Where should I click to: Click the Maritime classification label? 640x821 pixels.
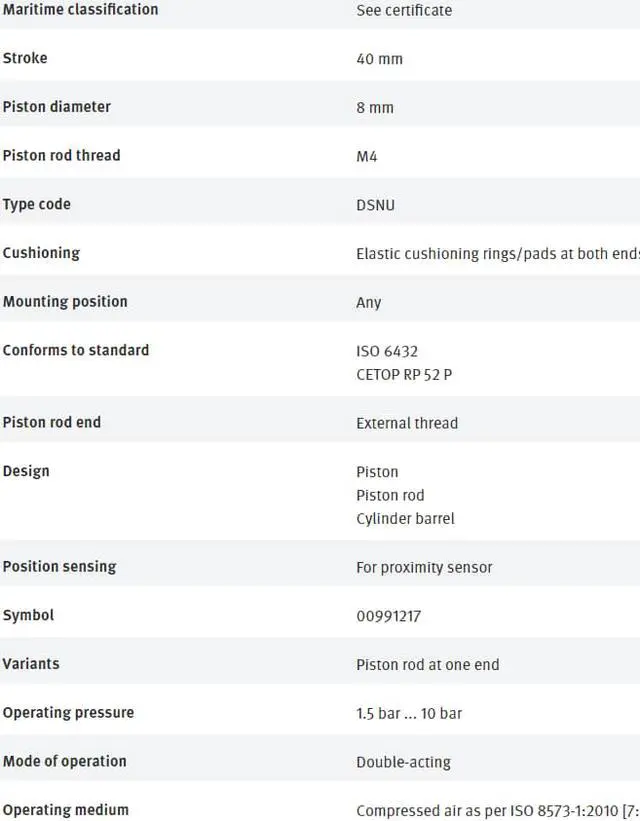80,9
